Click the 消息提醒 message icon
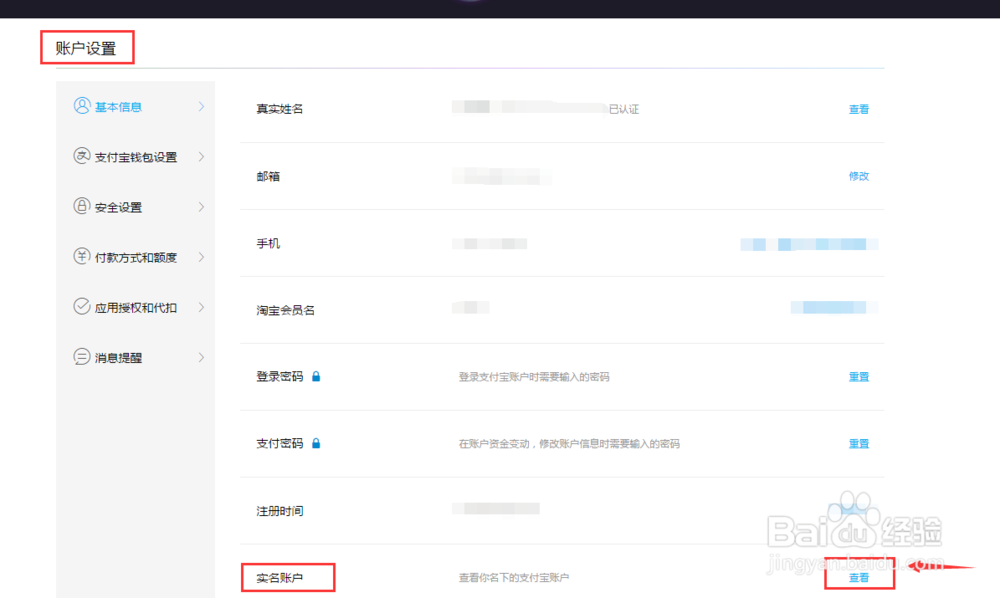The height and width of the screenshot is (598, 1000). (x=82, y=356)
